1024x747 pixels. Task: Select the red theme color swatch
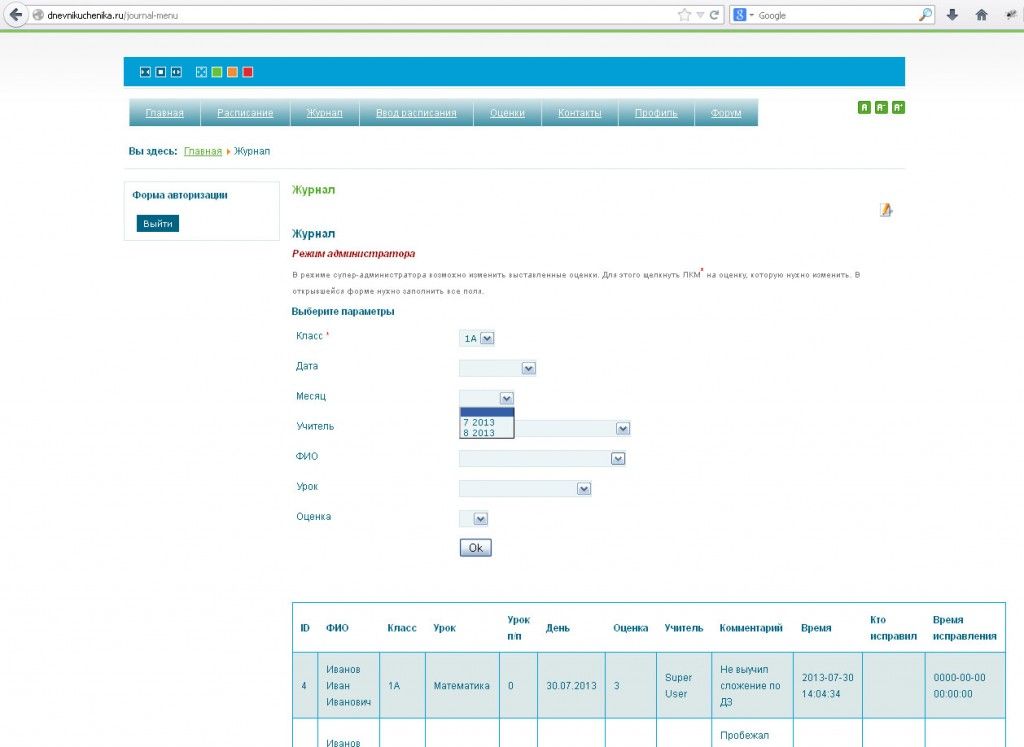pyautogui.click(x=248, y=72)
